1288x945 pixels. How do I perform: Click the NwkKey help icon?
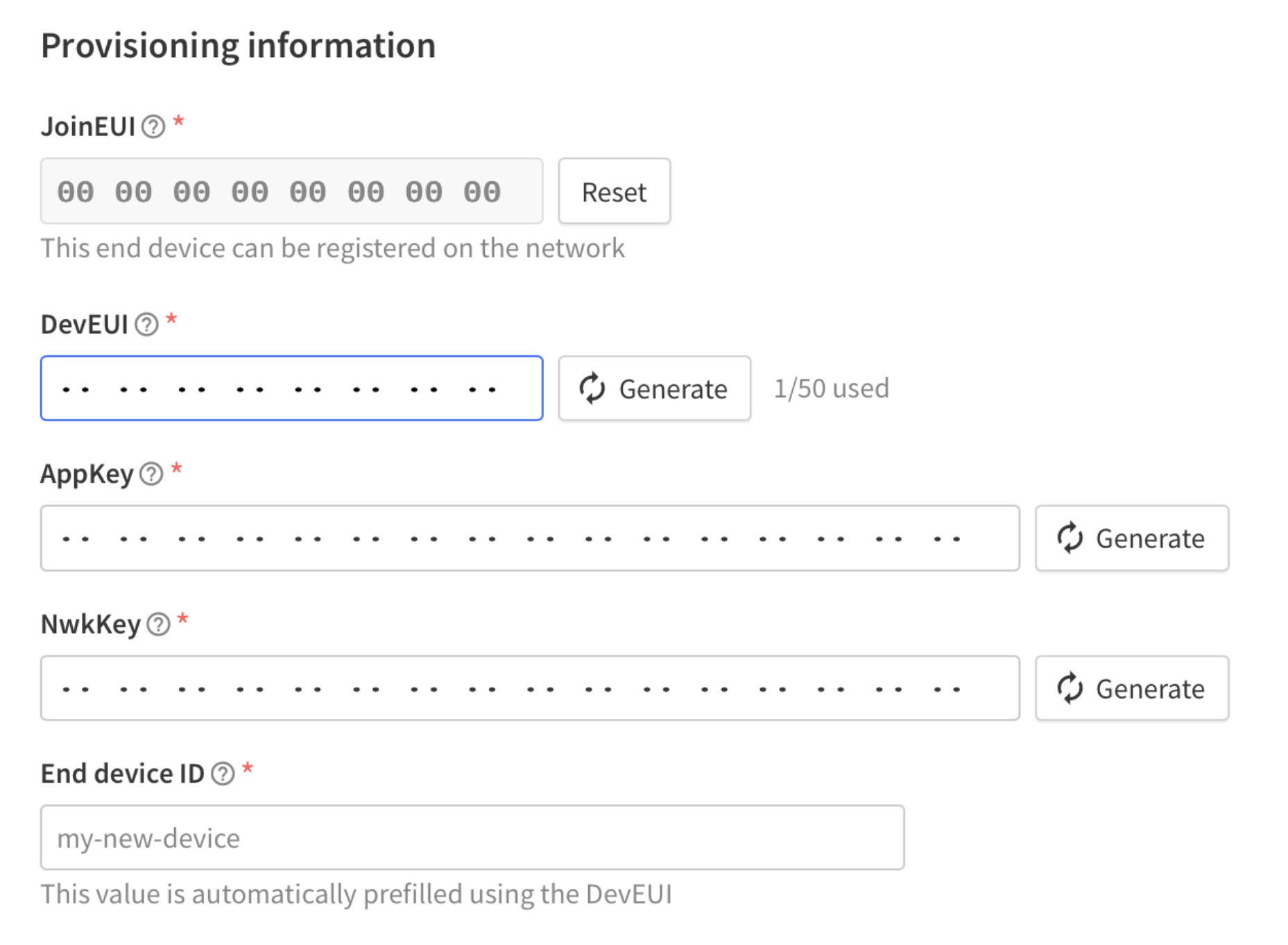(x=158, y=624)
